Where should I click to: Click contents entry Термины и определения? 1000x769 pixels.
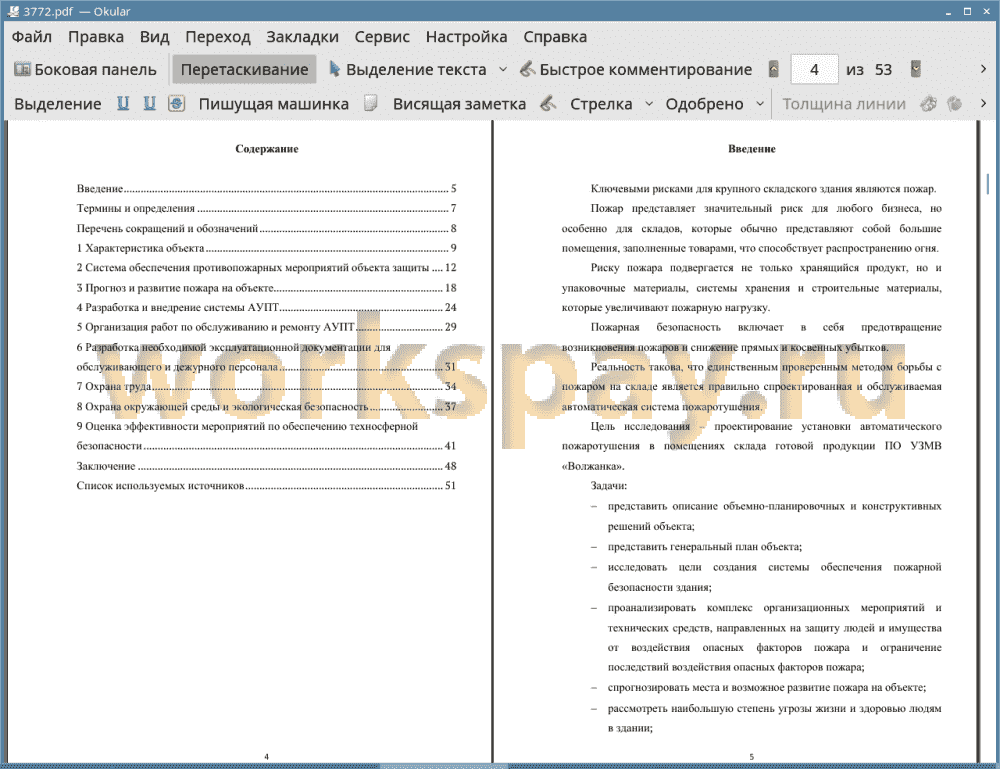[266, 209]
